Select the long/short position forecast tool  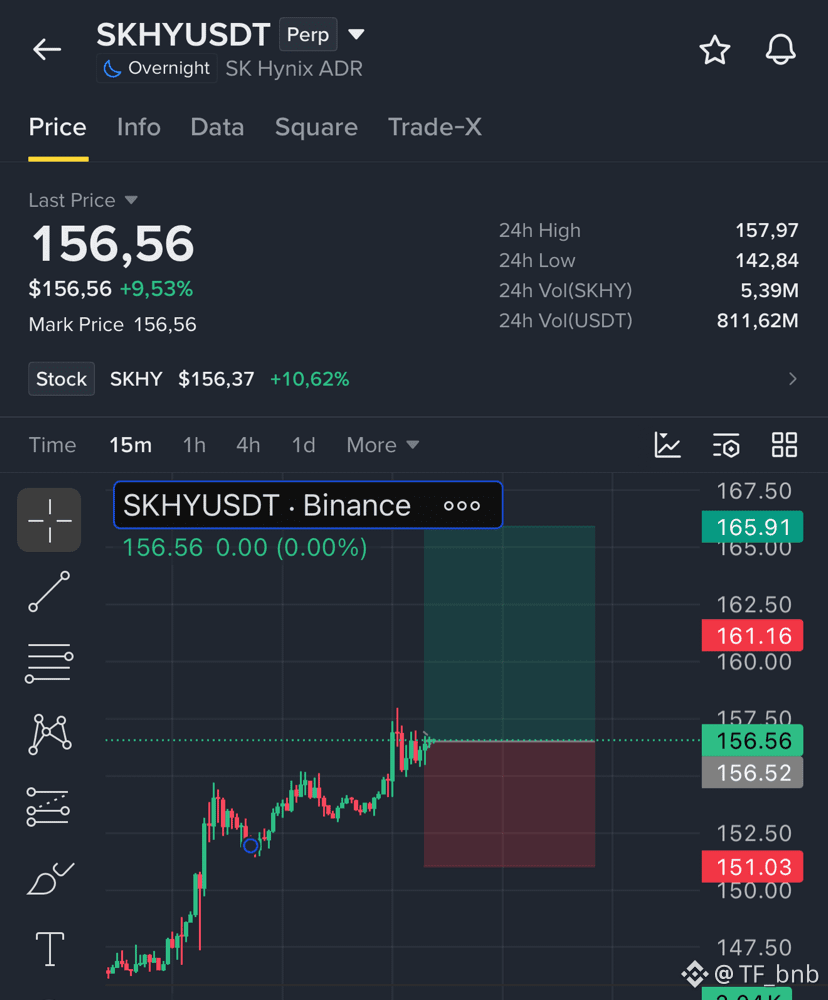pyautogui.click(x=48, y=807)
